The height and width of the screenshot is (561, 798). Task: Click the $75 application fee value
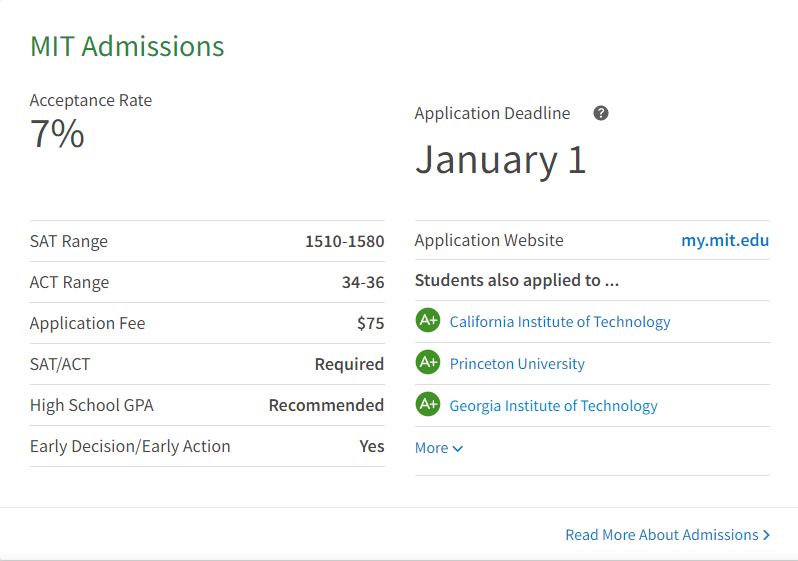click(x=370, y=323)
